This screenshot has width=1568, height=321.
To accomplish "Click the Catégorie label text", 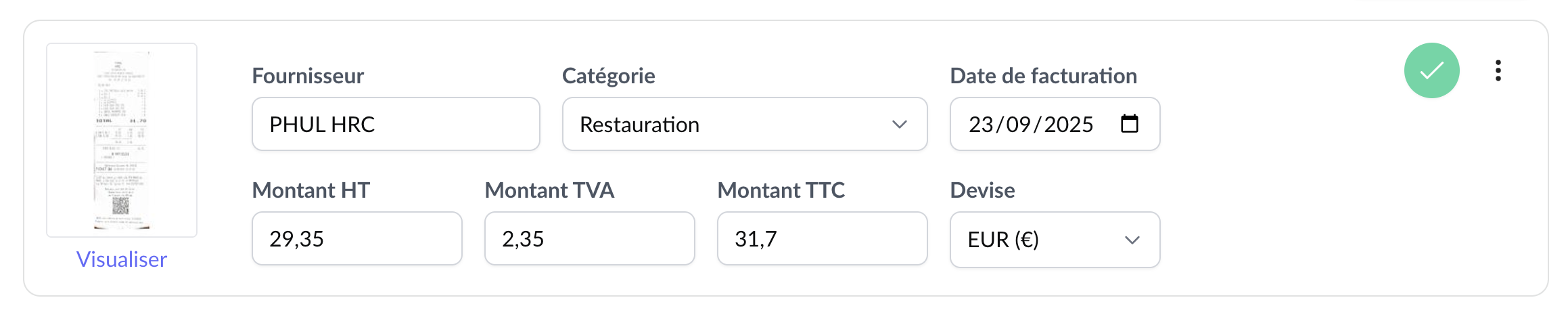I will point(608,76).
